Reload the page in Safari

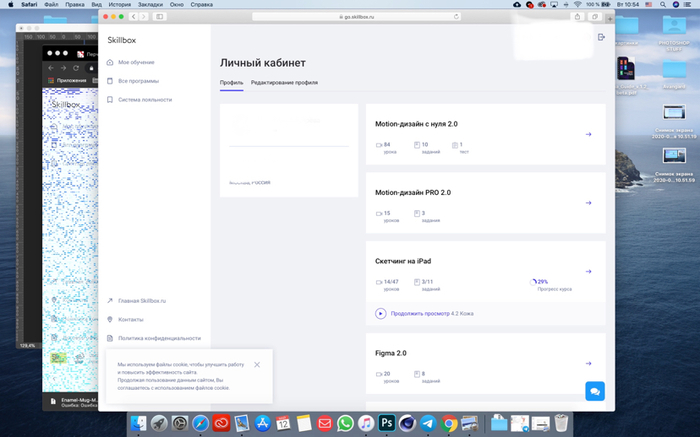(x=456, y=17)
